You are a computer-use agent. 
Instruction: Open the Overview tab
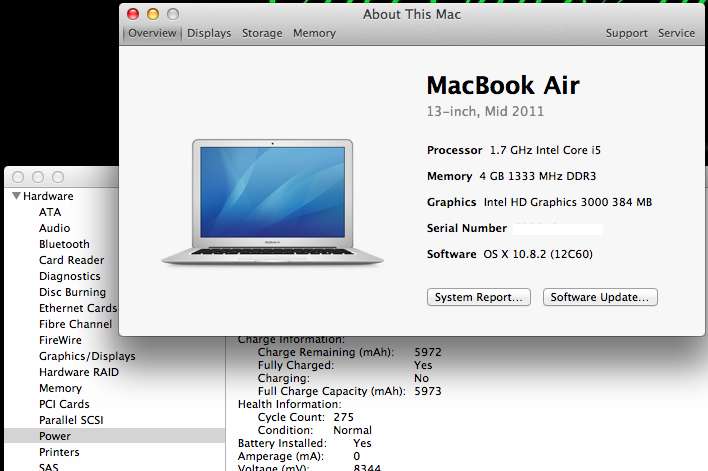[x=152, y=33]
